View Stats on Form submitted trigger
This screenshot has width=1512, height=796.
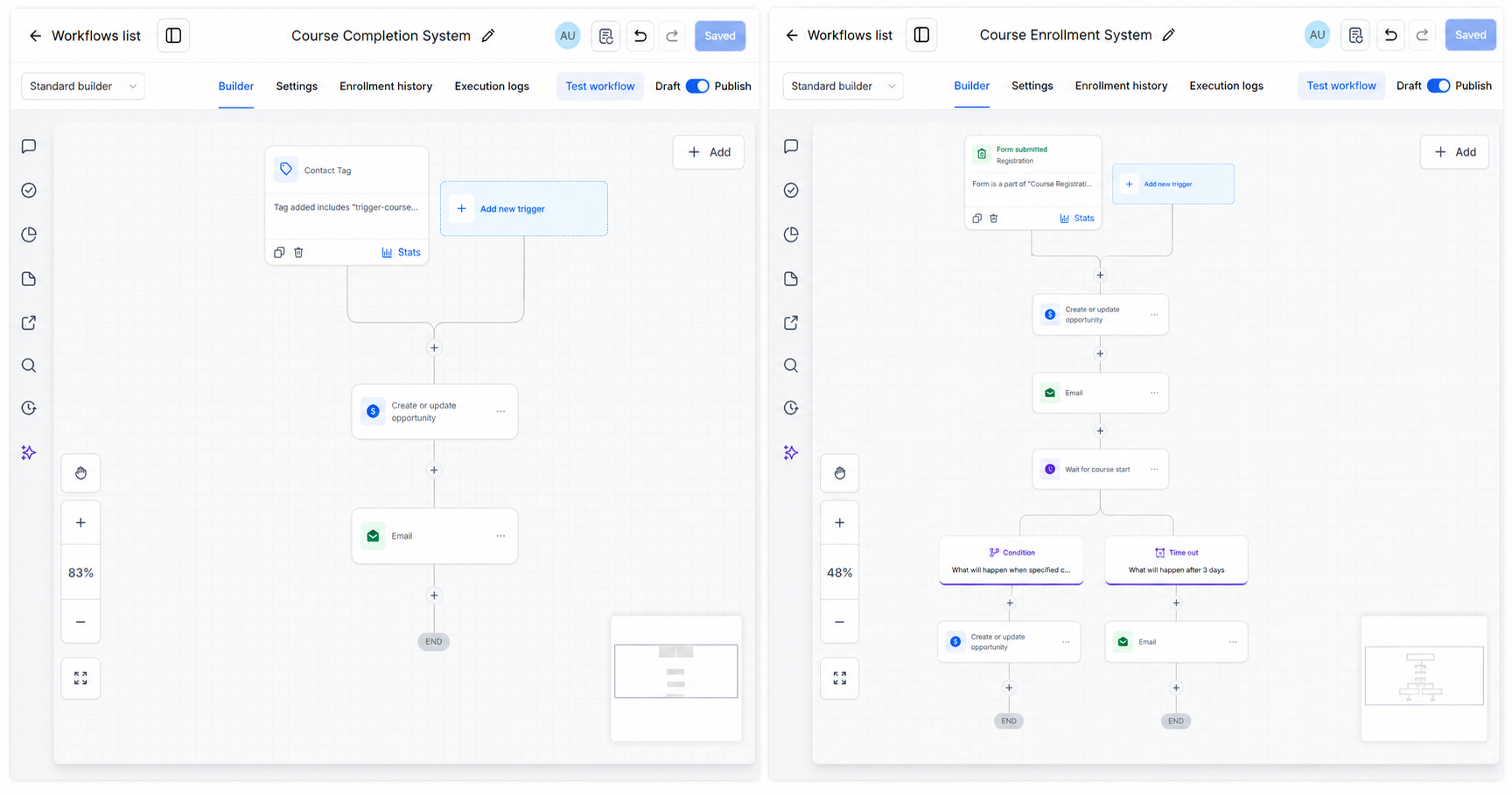tap(1077, 218)
